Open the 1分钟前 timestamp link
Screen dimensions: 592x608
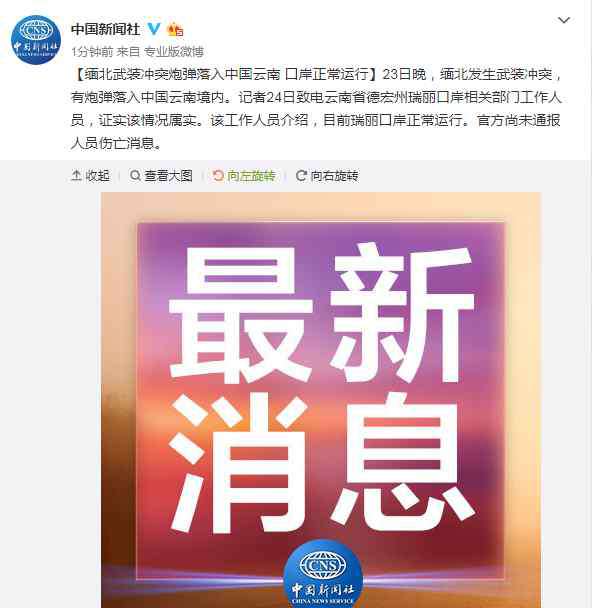pos(92,51)
